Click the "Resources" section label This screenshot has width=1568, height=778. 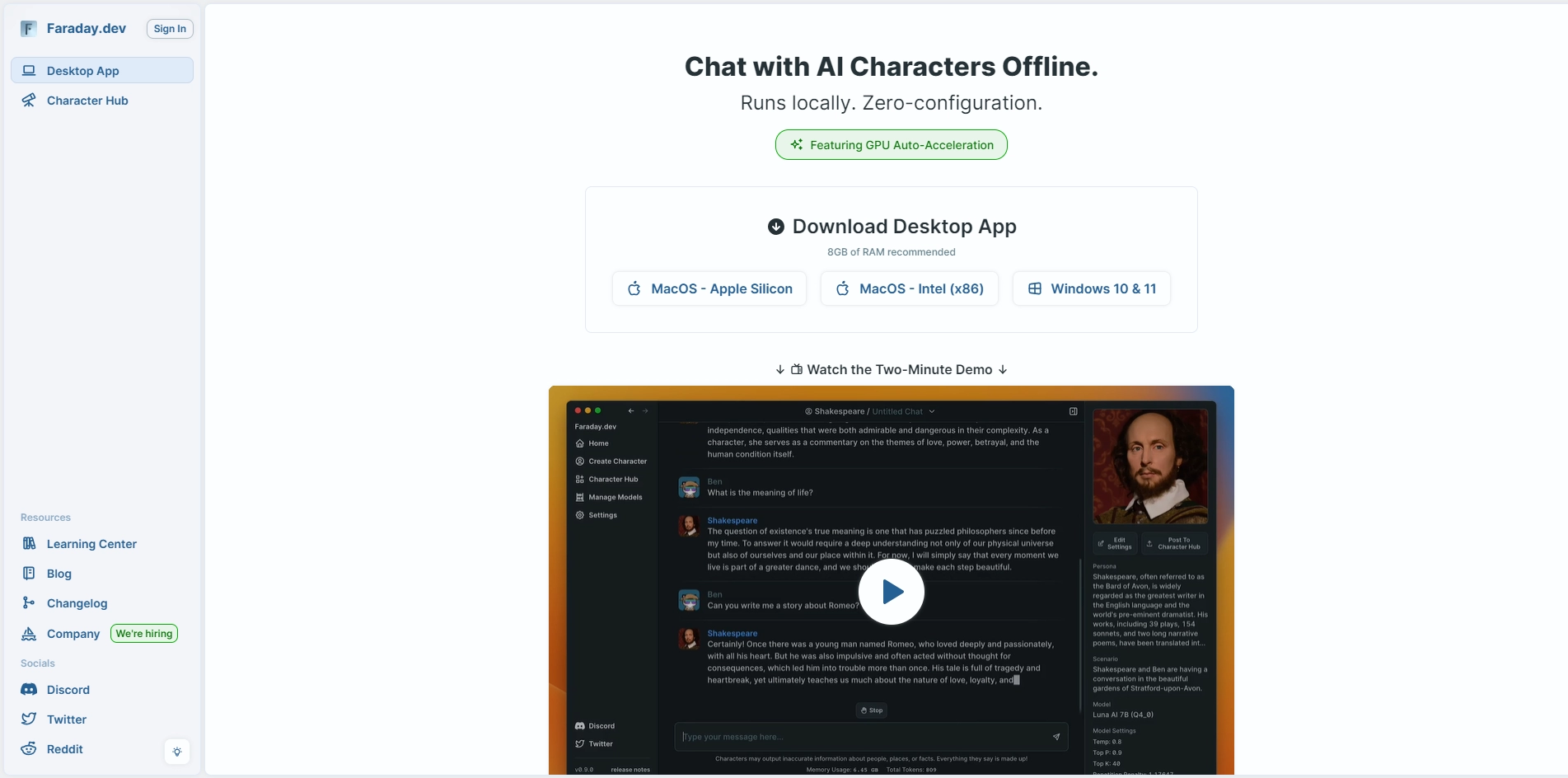(45, 518)
